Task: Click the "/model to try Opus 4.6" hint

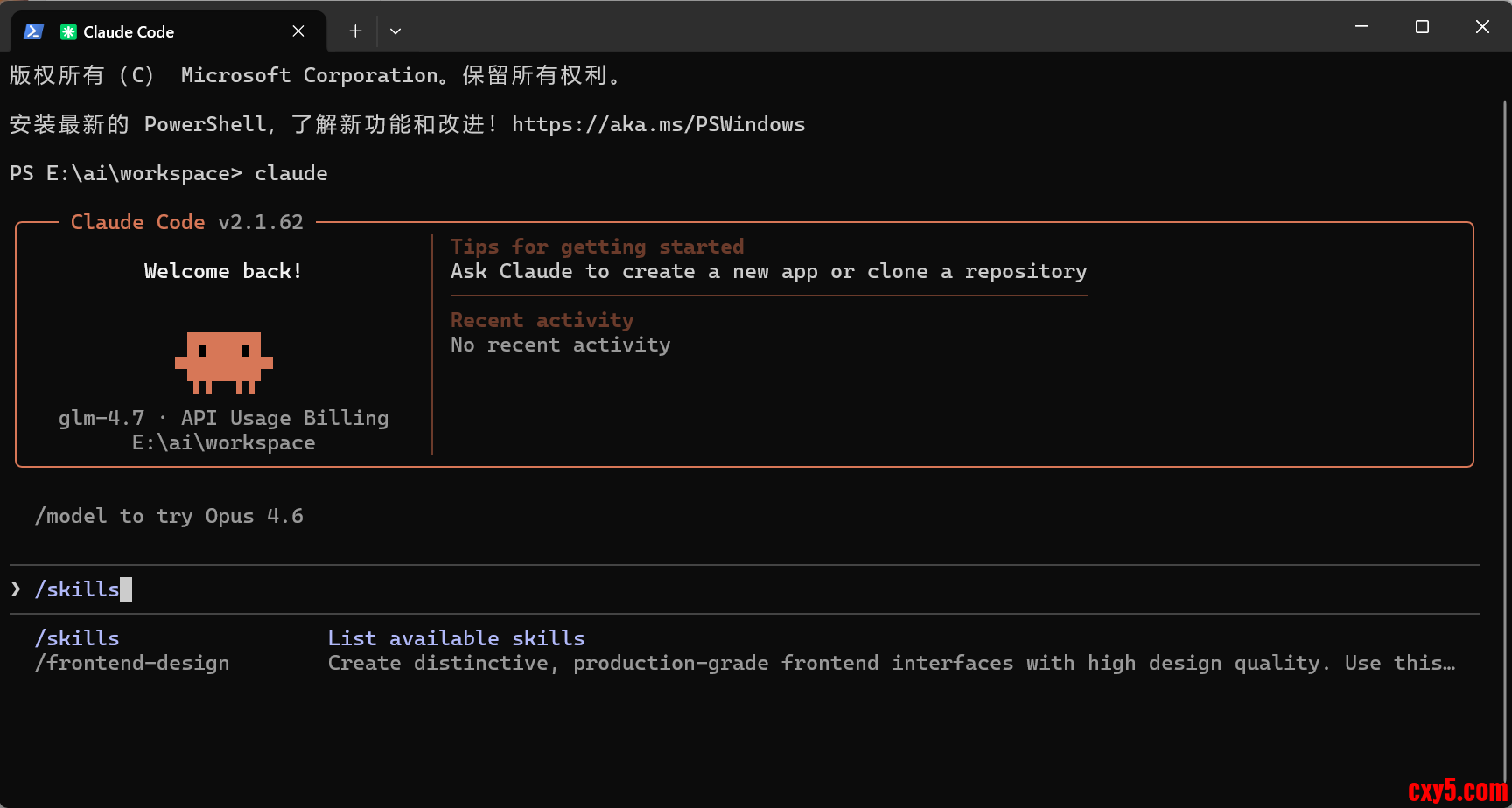Action: [169, 516]
